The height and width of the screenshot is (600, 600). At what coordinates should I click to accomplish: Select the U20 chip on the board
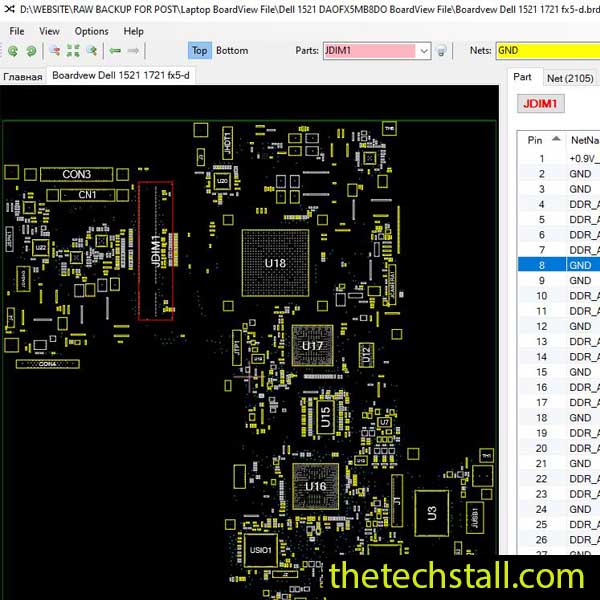[x=222, y=181]
